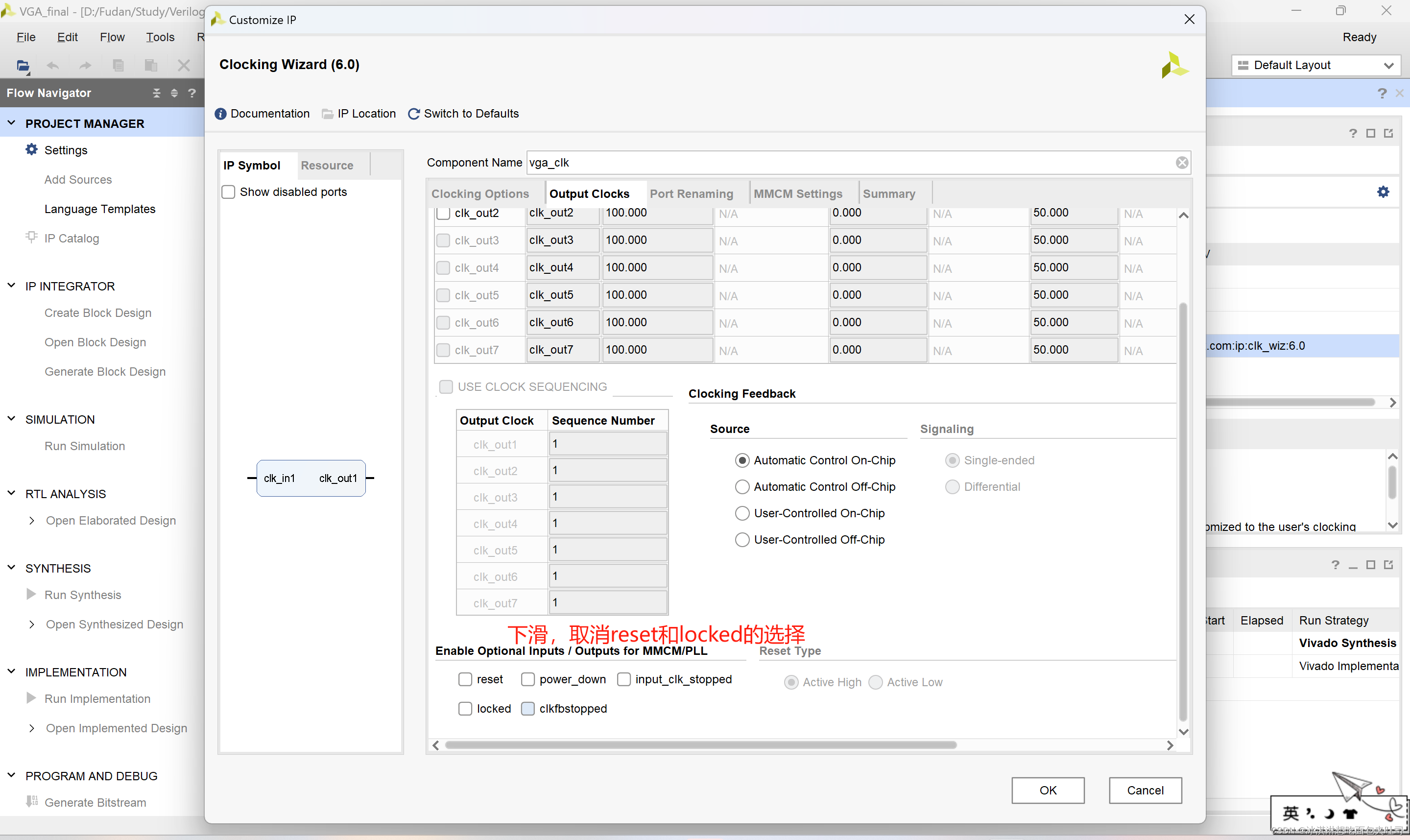Switch to the Clocking Options tab
Viewport: 1410px width, 840px height.
coord(480,193)
